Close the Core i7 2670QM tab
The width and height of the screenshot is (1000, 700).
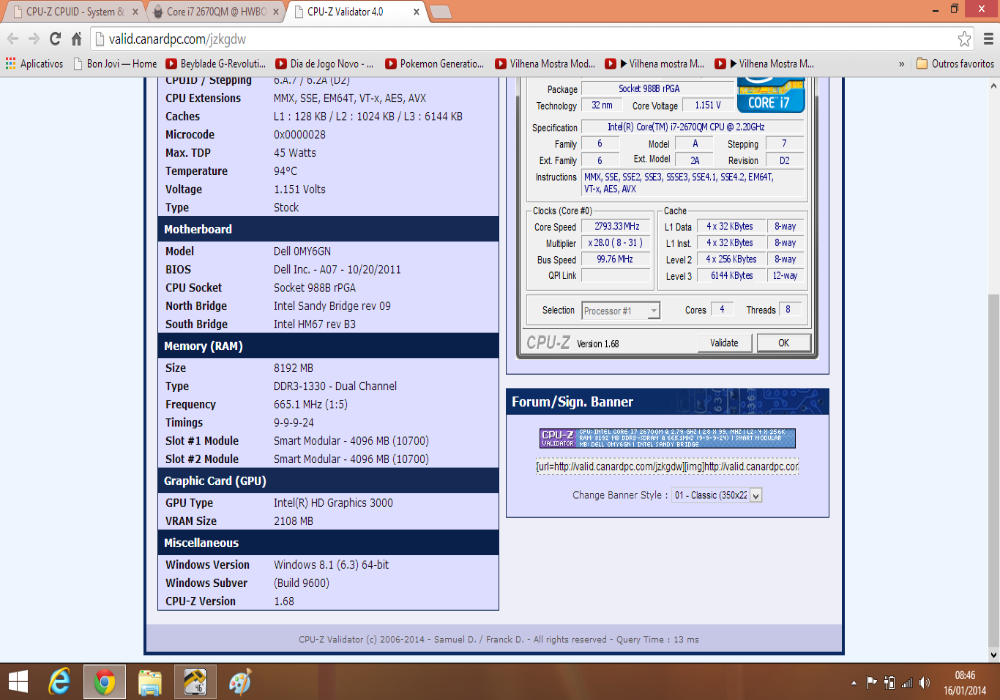(276, 11)
